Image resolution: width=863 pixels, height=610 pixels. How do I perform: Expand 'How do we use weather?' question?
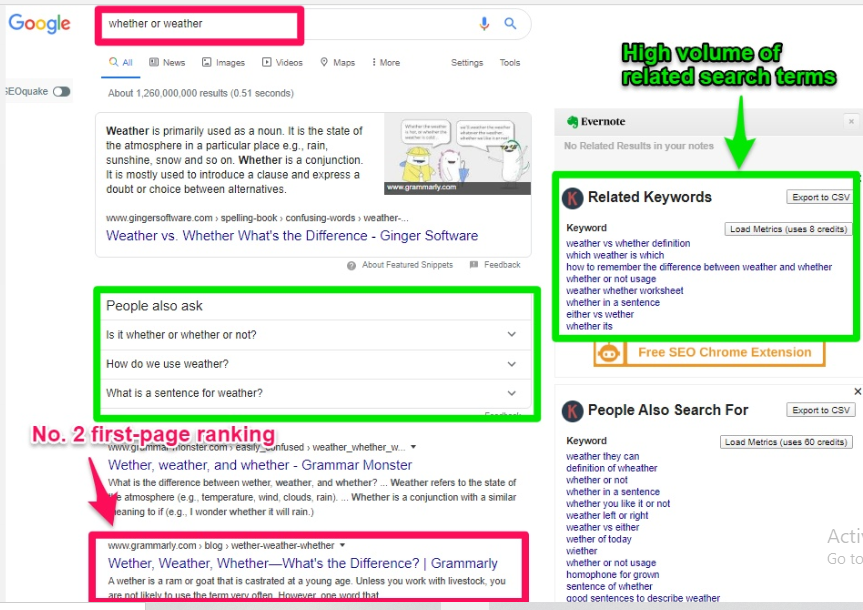316,364
